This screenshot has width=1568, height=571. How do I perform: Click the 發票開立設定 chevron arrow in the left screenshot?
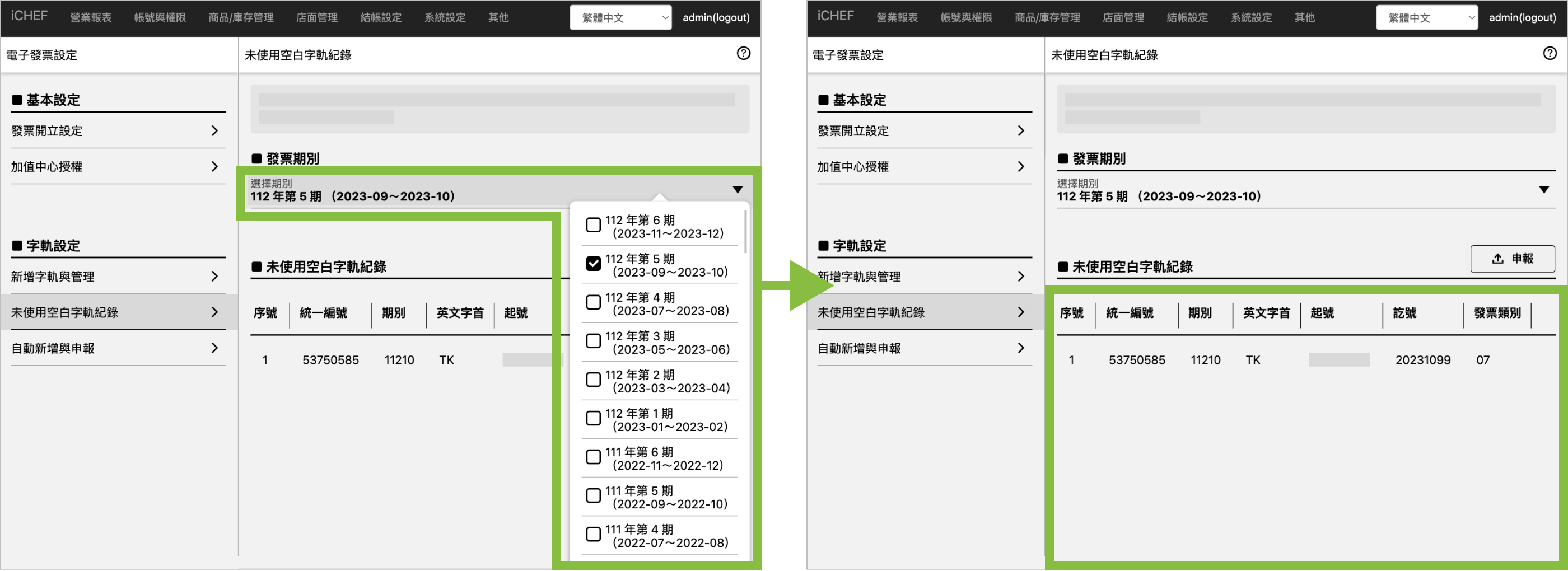pos(214,131)
